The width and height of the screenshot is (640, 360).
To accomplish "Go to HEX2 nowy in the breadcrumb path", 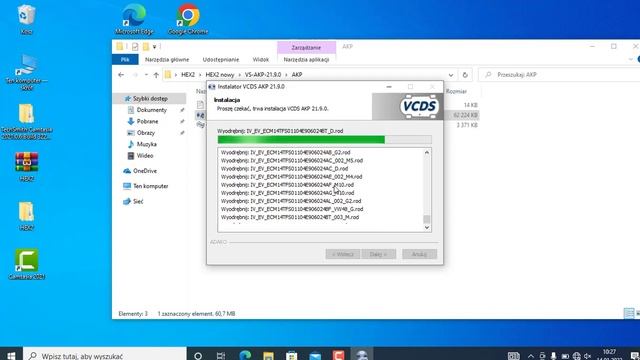I will tap(220, 75).
